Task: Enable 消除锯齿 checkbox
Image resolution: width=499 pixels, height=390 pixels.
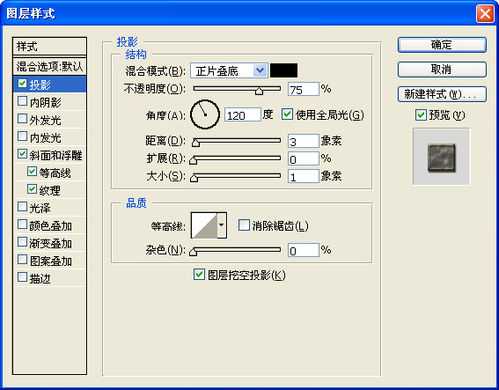Action: (244, 225)
